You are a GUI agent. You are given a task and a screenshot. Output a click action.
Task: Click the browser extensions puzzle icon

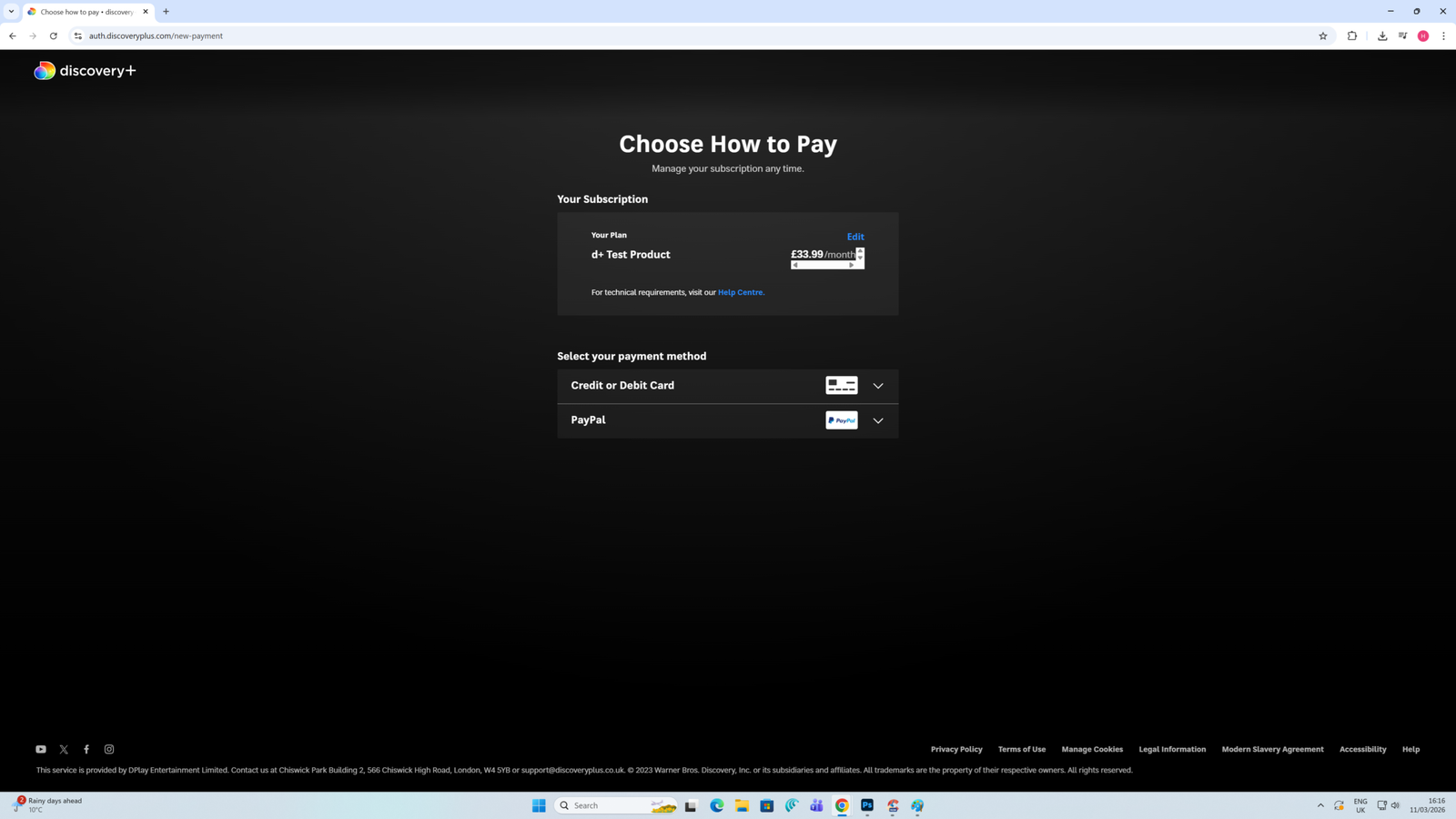[1352, 35]
